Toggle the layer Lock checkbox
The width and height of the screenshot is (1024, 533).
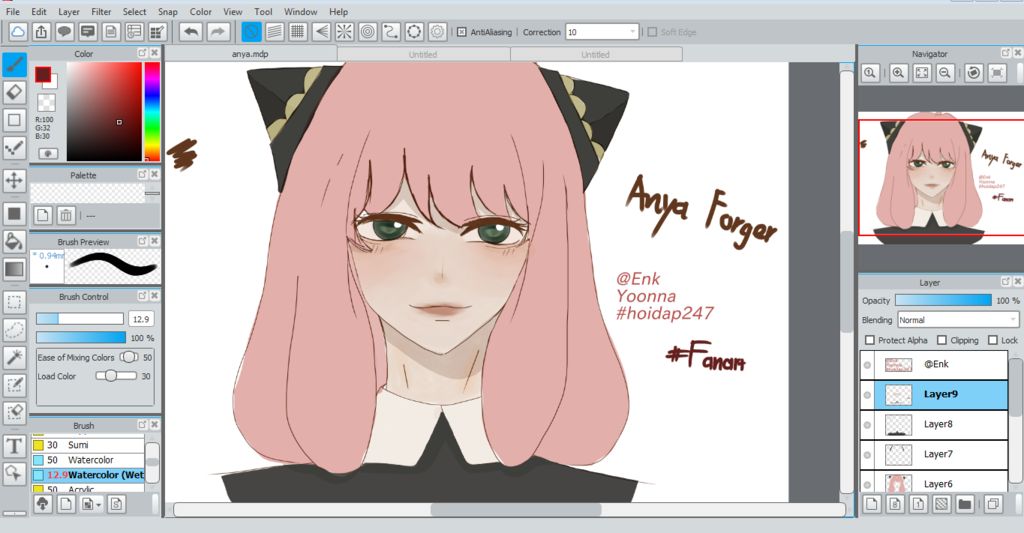pos(993,340)
